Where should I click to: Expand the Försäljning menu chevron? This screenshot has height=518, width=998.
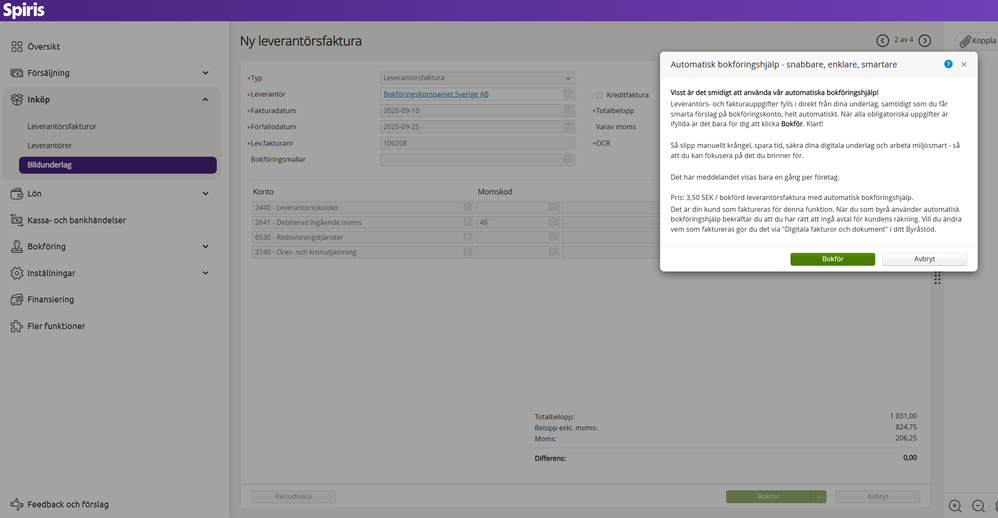[205, 73]
